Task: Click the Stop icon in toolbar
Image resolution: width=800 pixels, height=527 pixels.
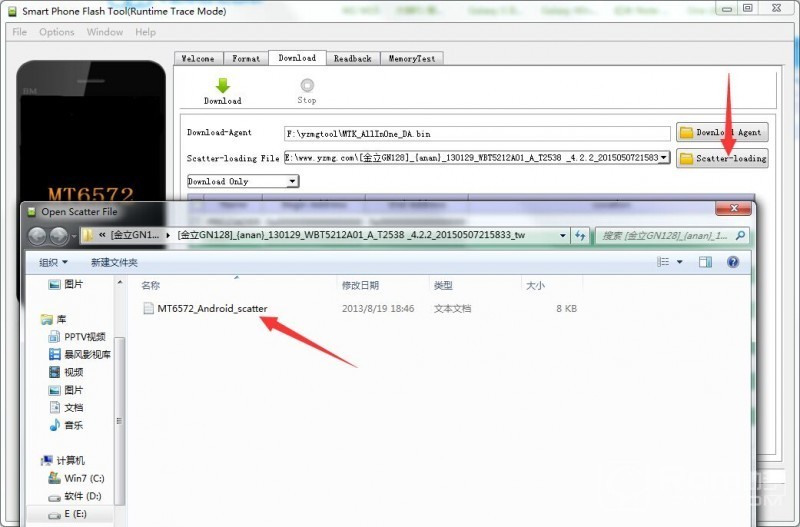Action: point(307,85)
